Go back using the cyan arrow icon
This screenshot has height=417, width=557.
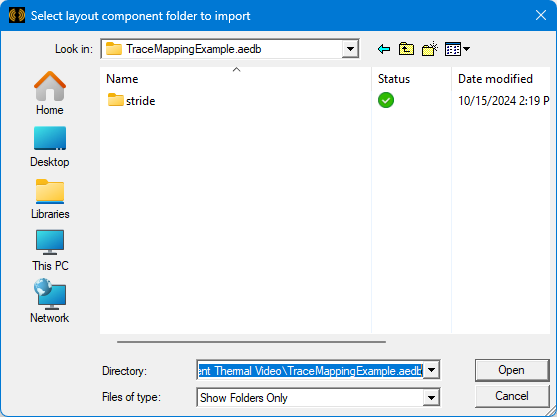pos(384,49)
